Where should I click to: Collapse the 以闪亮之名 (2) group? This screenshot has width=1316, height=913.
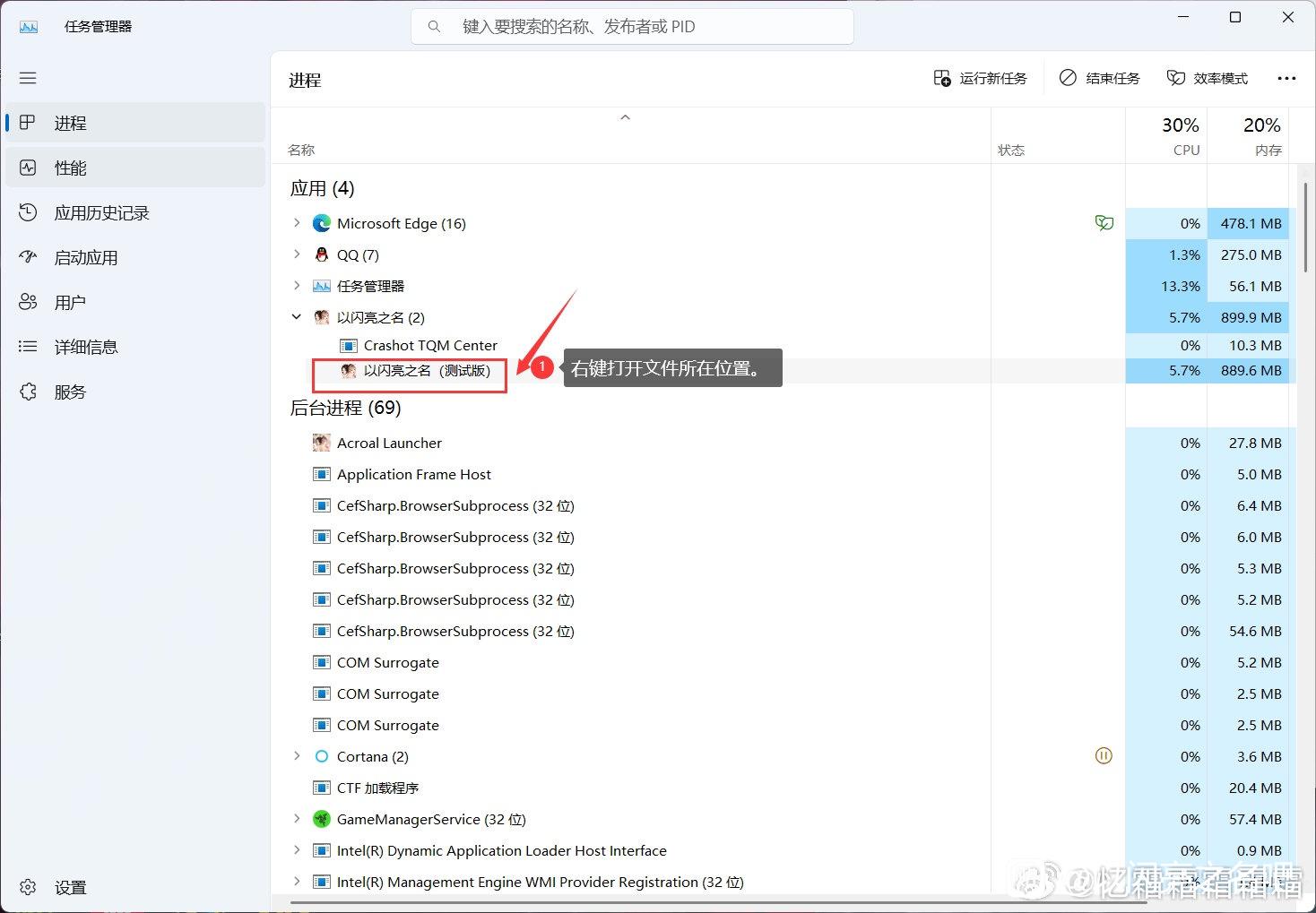(x=297, y=317)
